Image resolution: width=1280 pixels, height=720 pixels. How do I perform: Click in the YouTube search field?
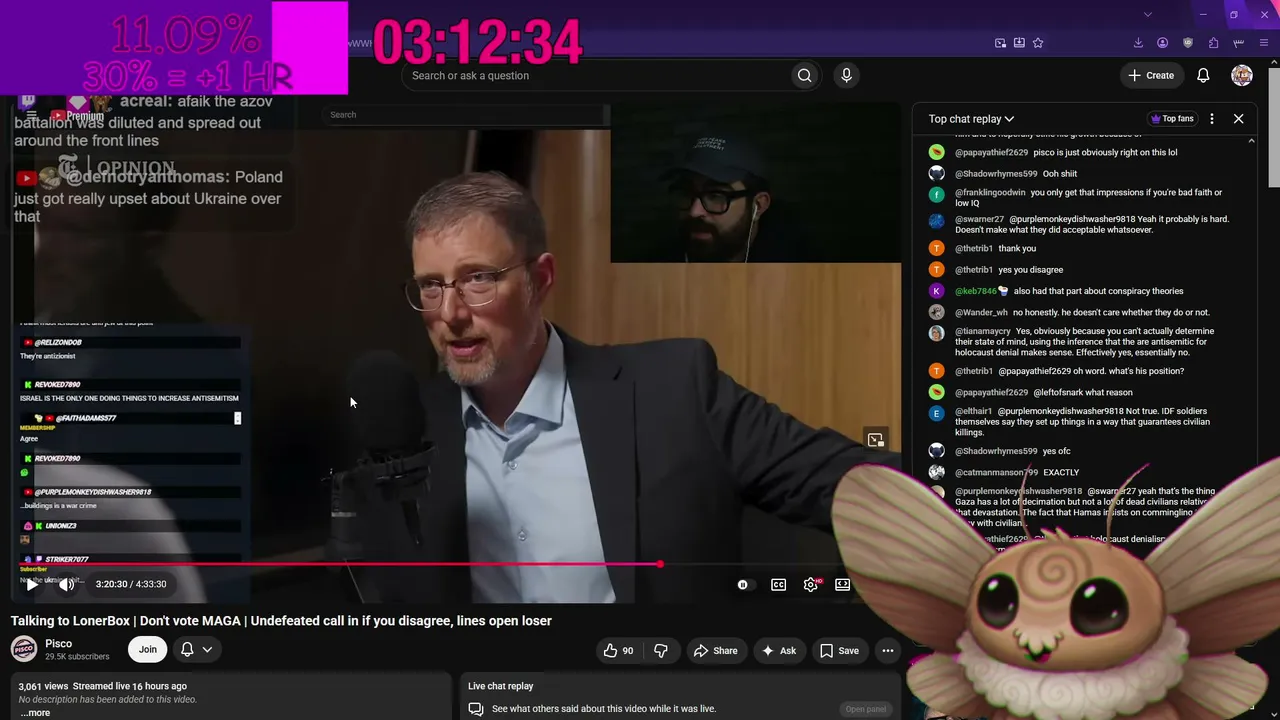(595, 76)
